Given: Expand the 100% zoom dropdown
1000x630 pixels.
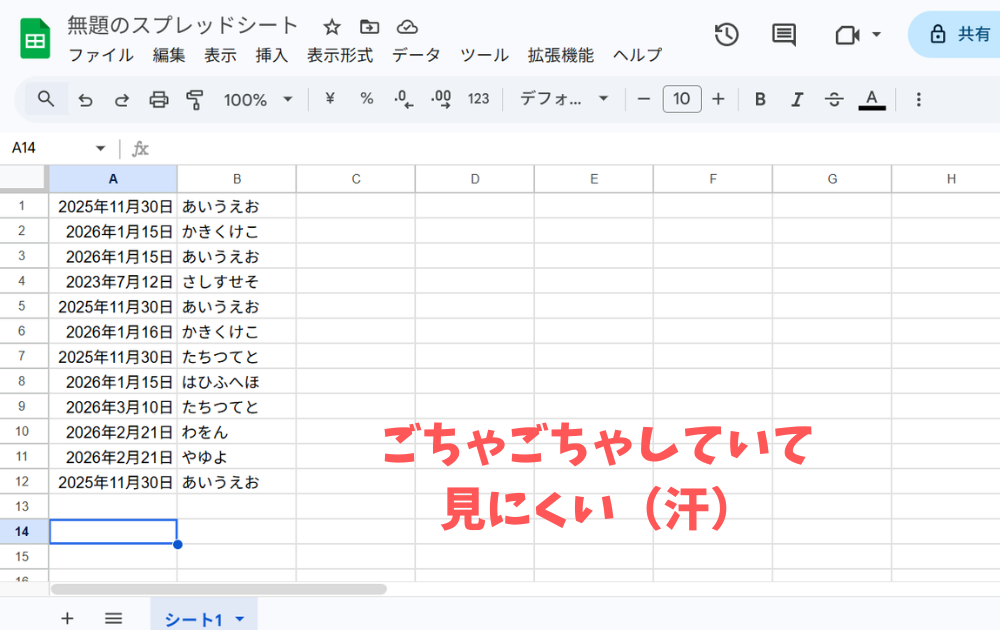Looking at the screenshot, I should click(258, 99).
